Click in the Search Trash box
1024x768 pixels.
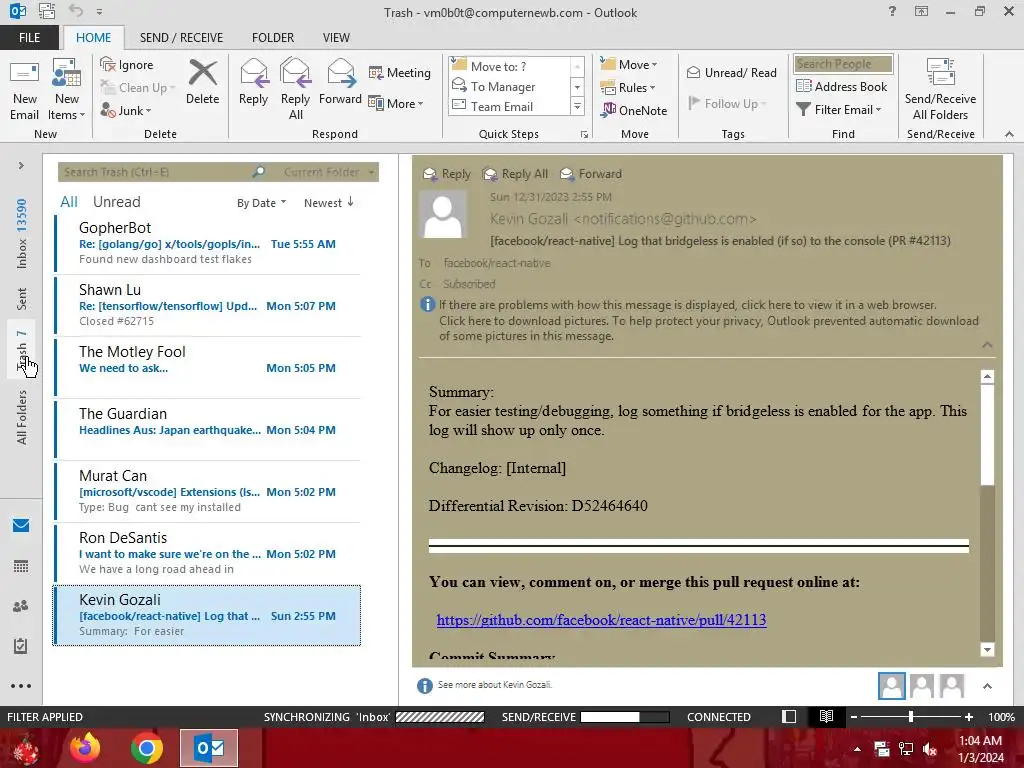[153, 172]
